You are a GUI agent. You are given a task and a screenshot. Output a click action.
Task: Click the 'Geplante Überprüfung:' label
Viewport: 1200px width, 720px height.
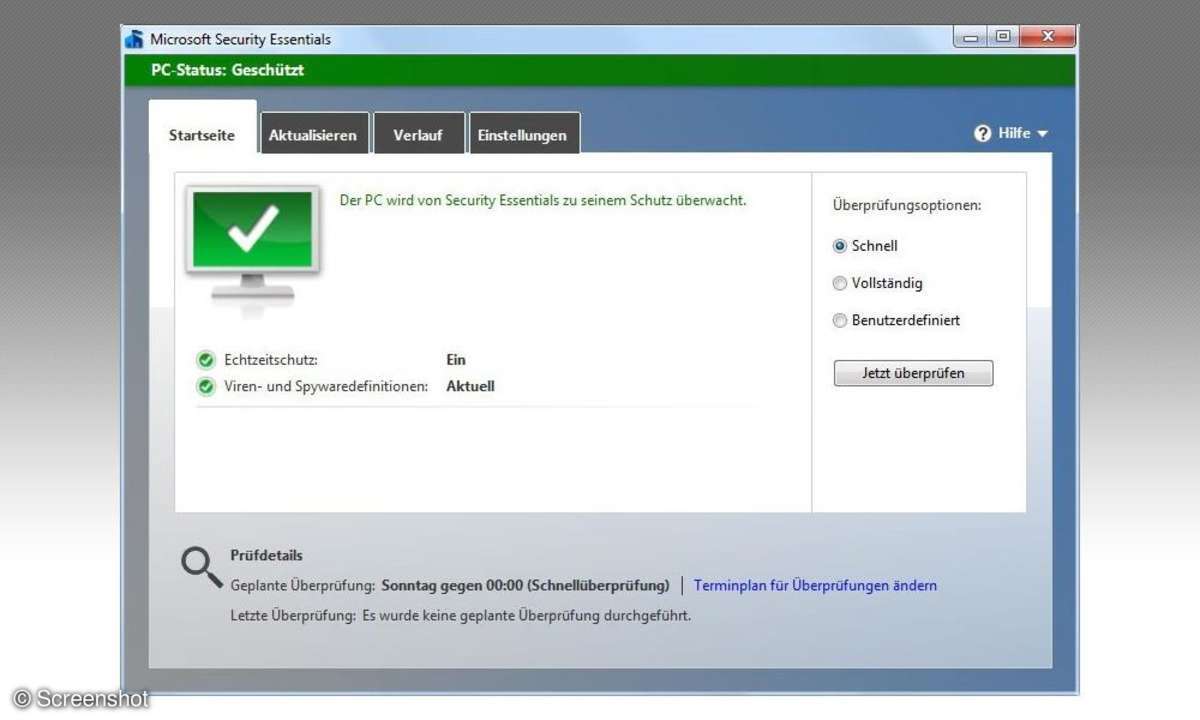[x=303, y=585]
